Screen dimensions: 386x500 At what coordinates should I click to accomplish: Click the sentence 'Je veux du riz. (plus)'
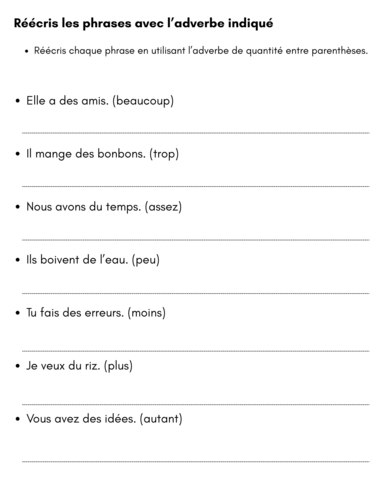coord(79,366)
